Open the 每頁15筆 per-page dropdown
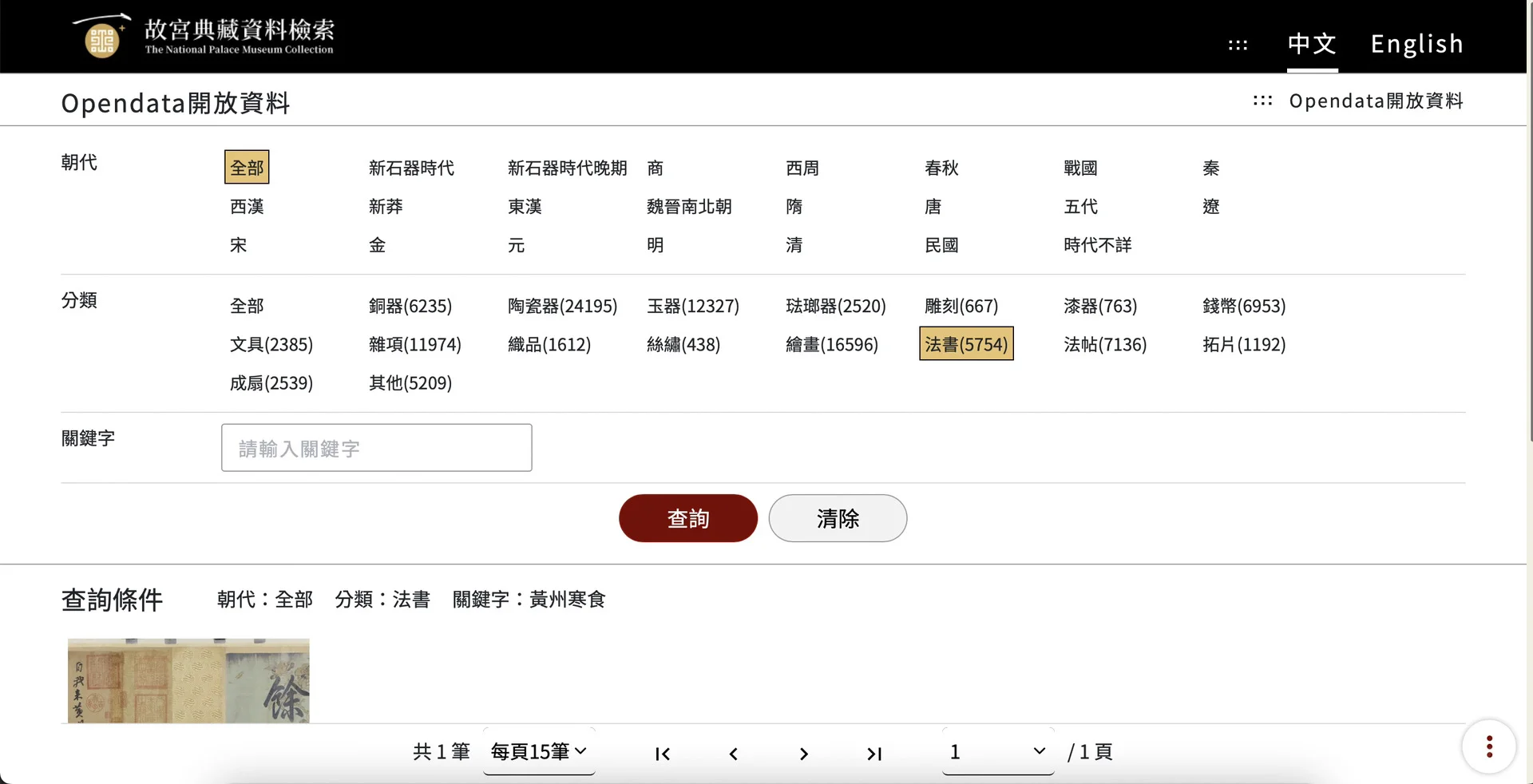Image resolution: width=1533 pixels, height=784 pixels. [x=539, y=751]
